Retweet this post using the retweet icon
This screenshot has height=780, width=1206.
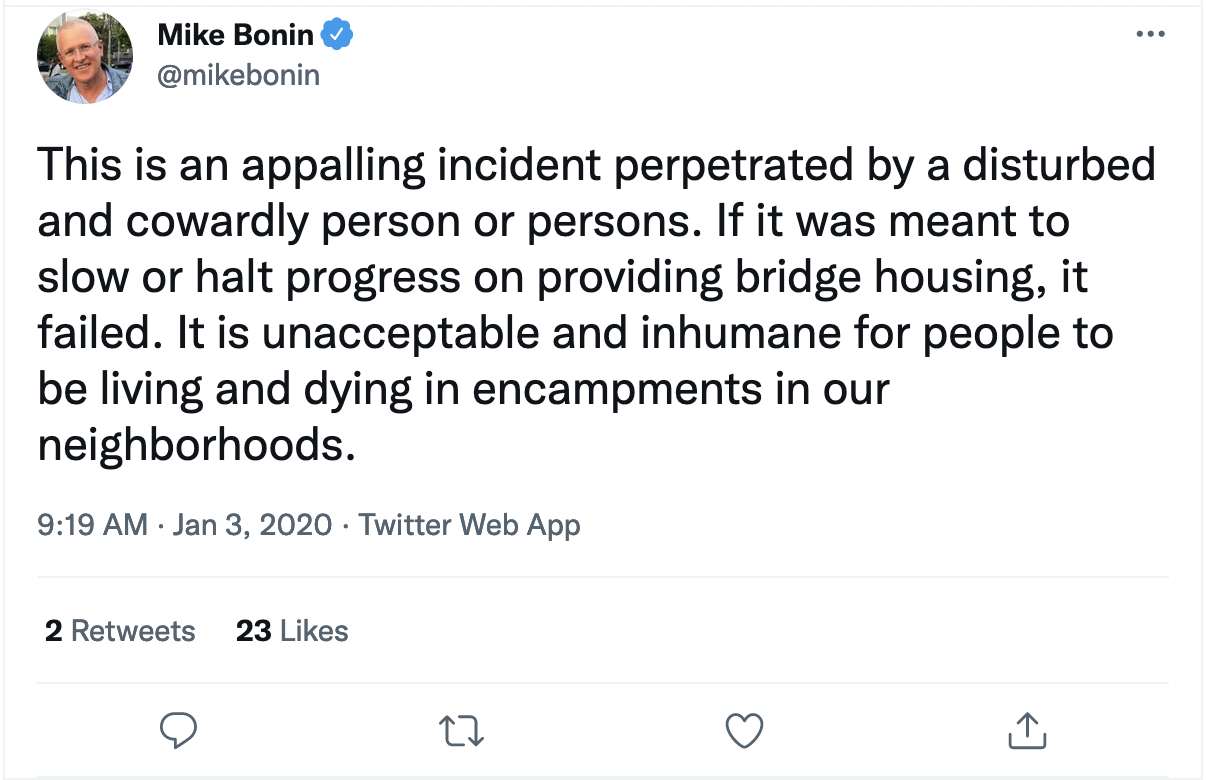[x=463, y=731]
